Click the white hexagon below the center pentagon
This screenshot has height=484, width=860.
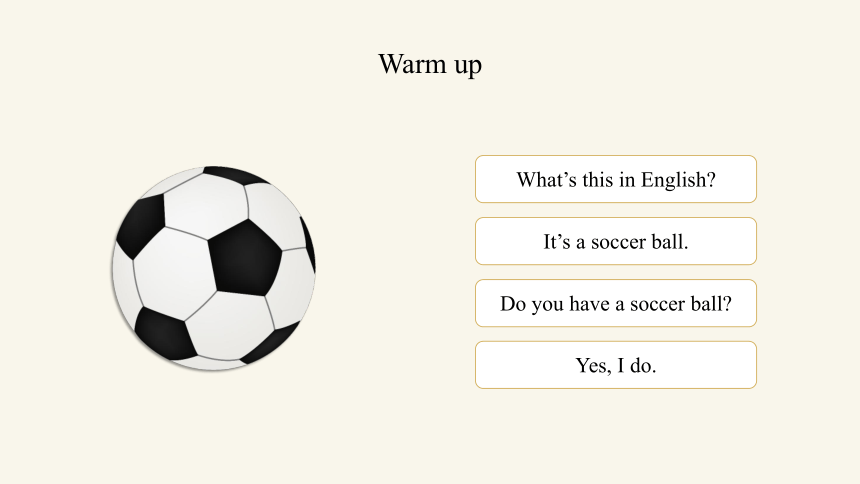click(229, 326)
